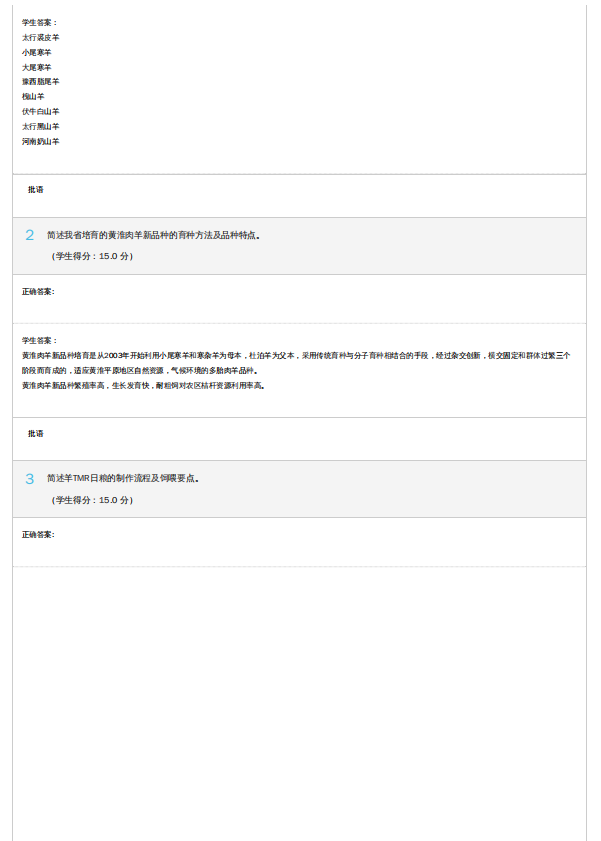Image resolution: width=601 pixels, height=841 pixels.
Task: Select the 太行黑山羊 answer line
Action: point(41,127)
